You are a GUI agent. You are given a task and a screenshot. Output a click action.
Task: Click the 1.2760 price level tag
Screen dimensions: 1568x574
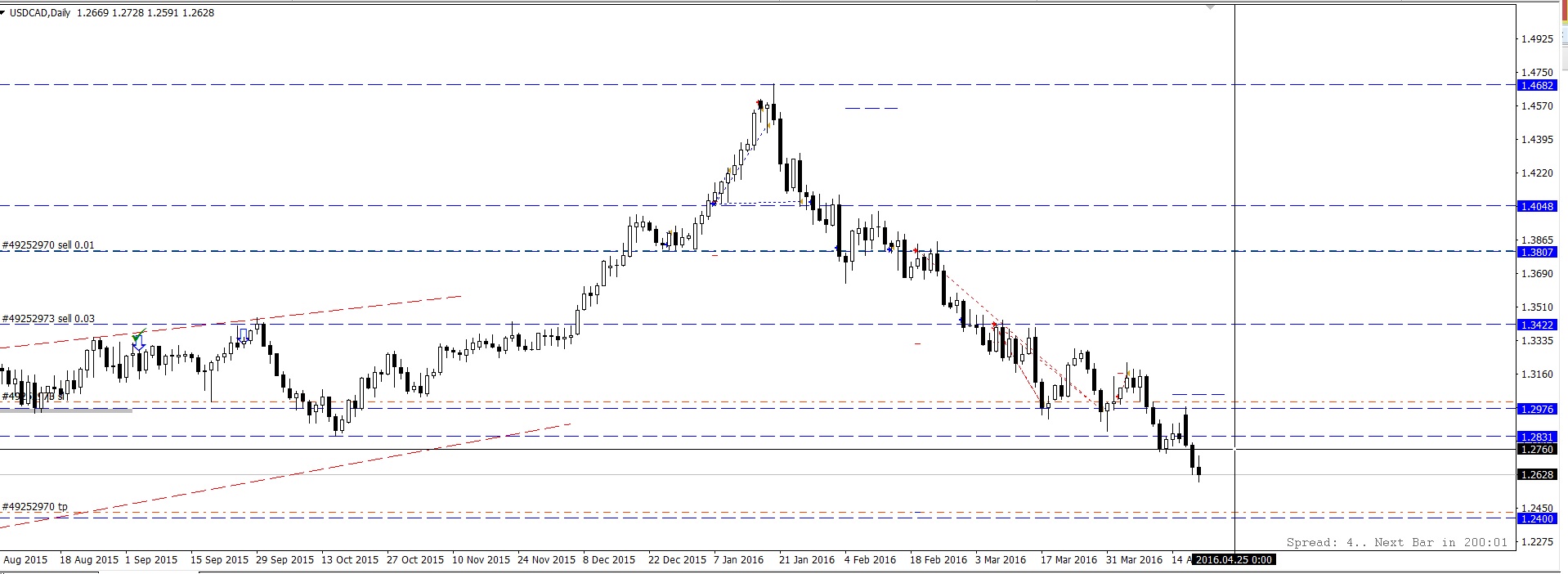(1536, 450)
